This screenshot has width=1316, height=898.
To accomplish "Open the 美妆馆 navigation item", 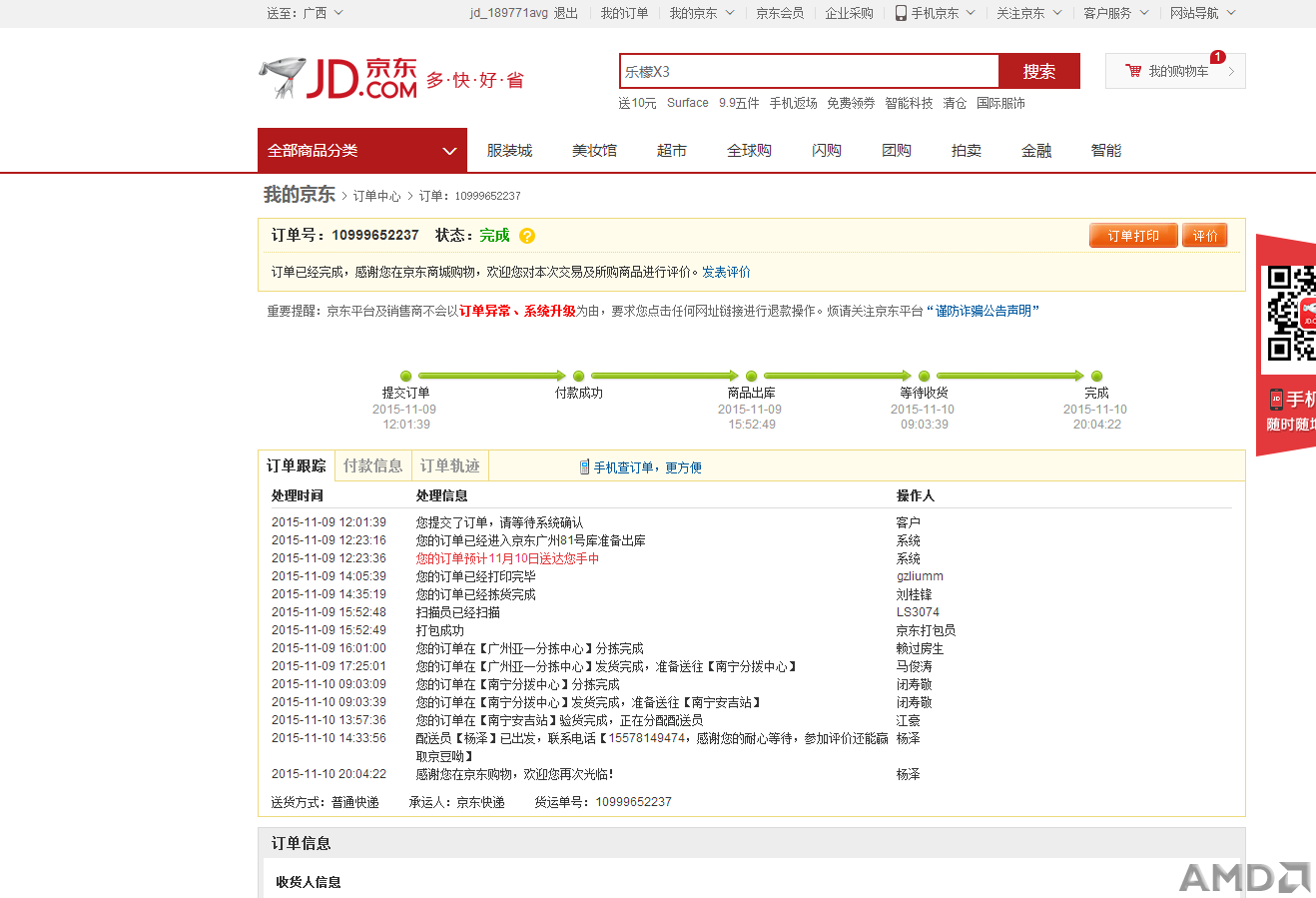I will (594, 151).
